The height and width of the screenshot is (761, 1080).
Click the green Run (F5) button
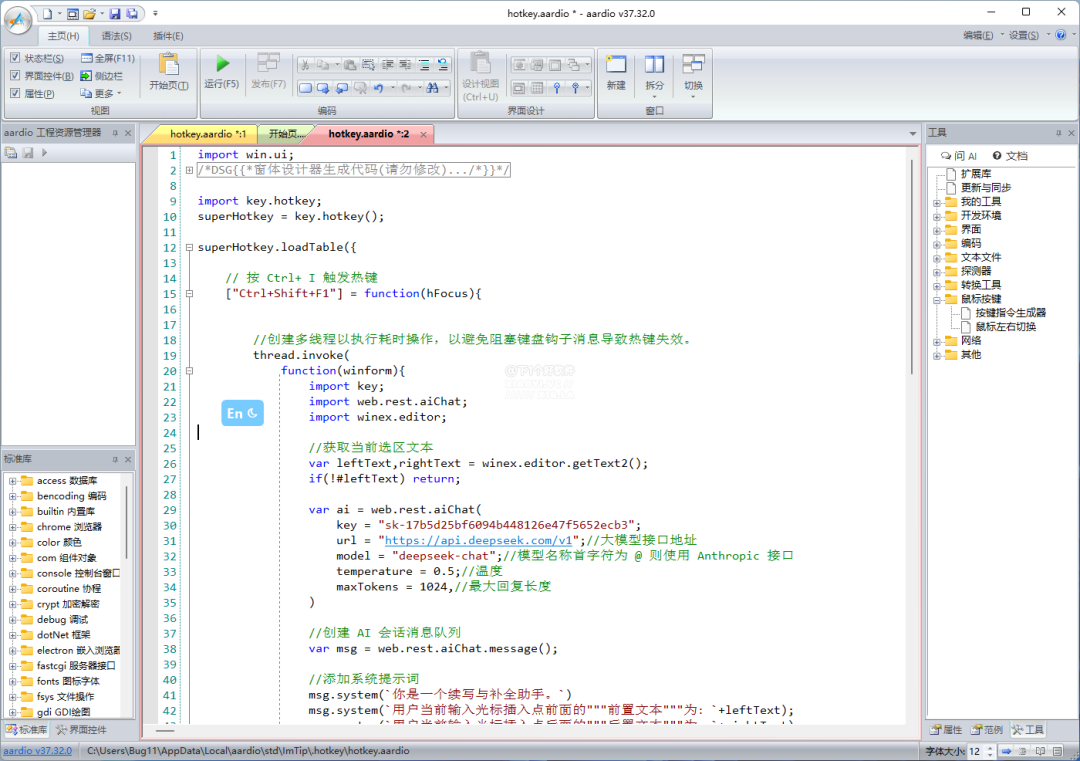[x=222, y=65]
